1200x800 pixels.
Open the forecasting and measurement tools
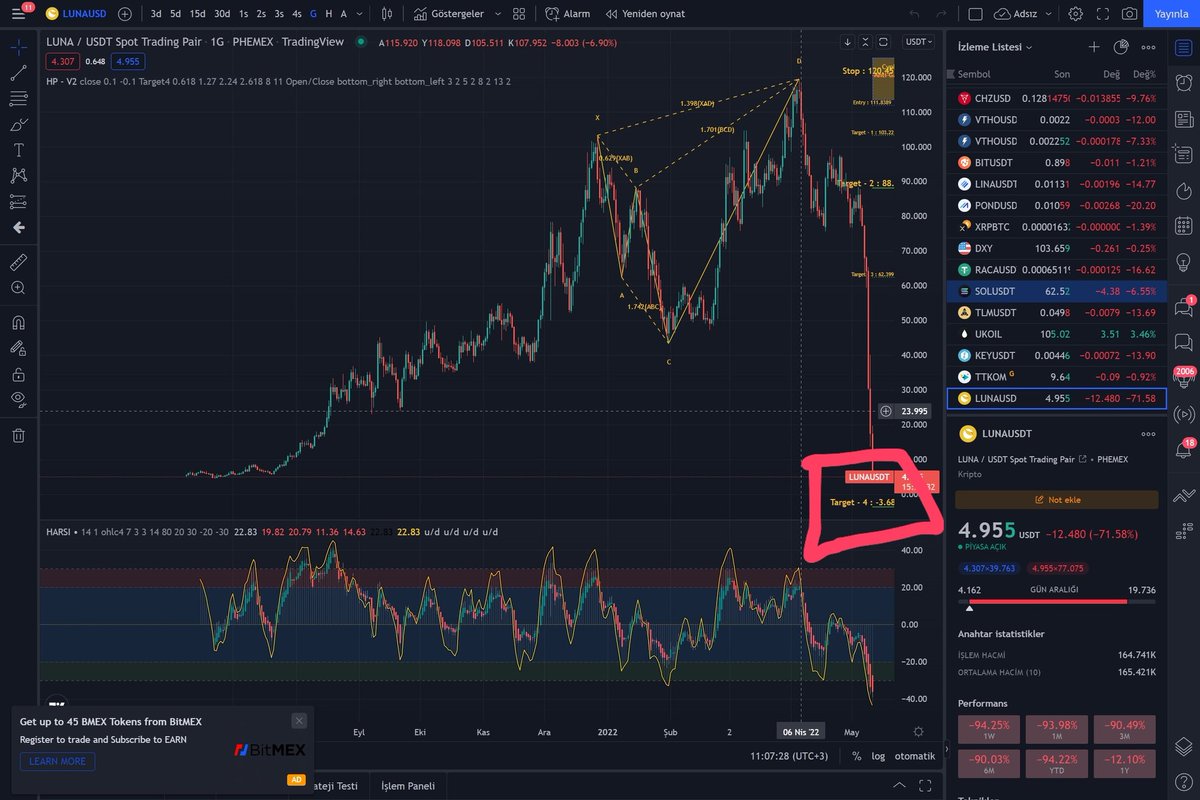(18, 201)
